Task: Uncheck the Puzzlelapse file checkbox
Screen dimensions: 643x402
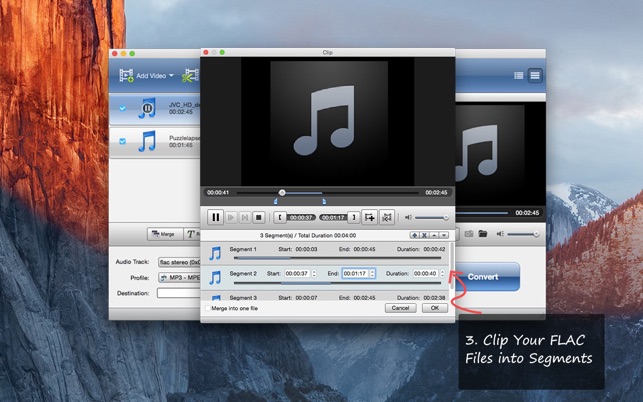Action: point(123,141)
